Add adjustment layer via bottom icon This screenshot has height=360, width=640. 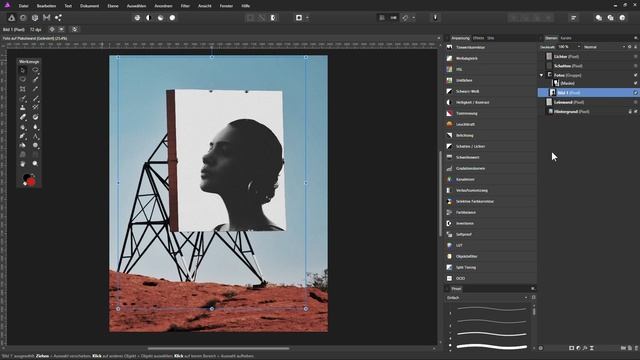(x=578, y=348)
